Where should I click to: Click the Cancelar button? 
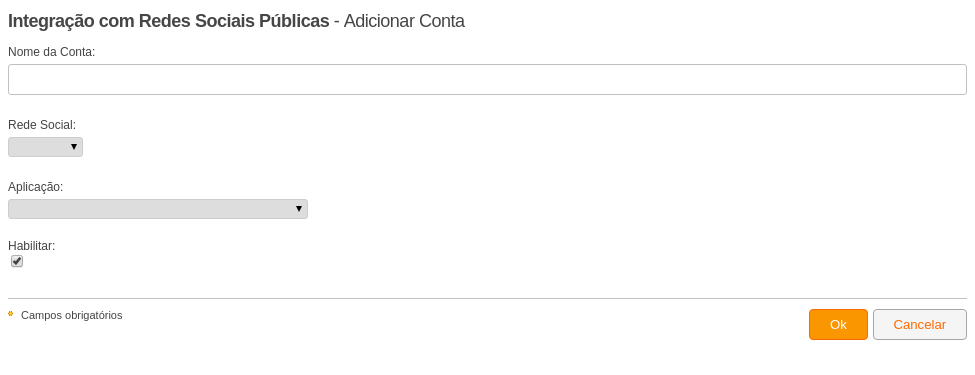pos(920,325)
